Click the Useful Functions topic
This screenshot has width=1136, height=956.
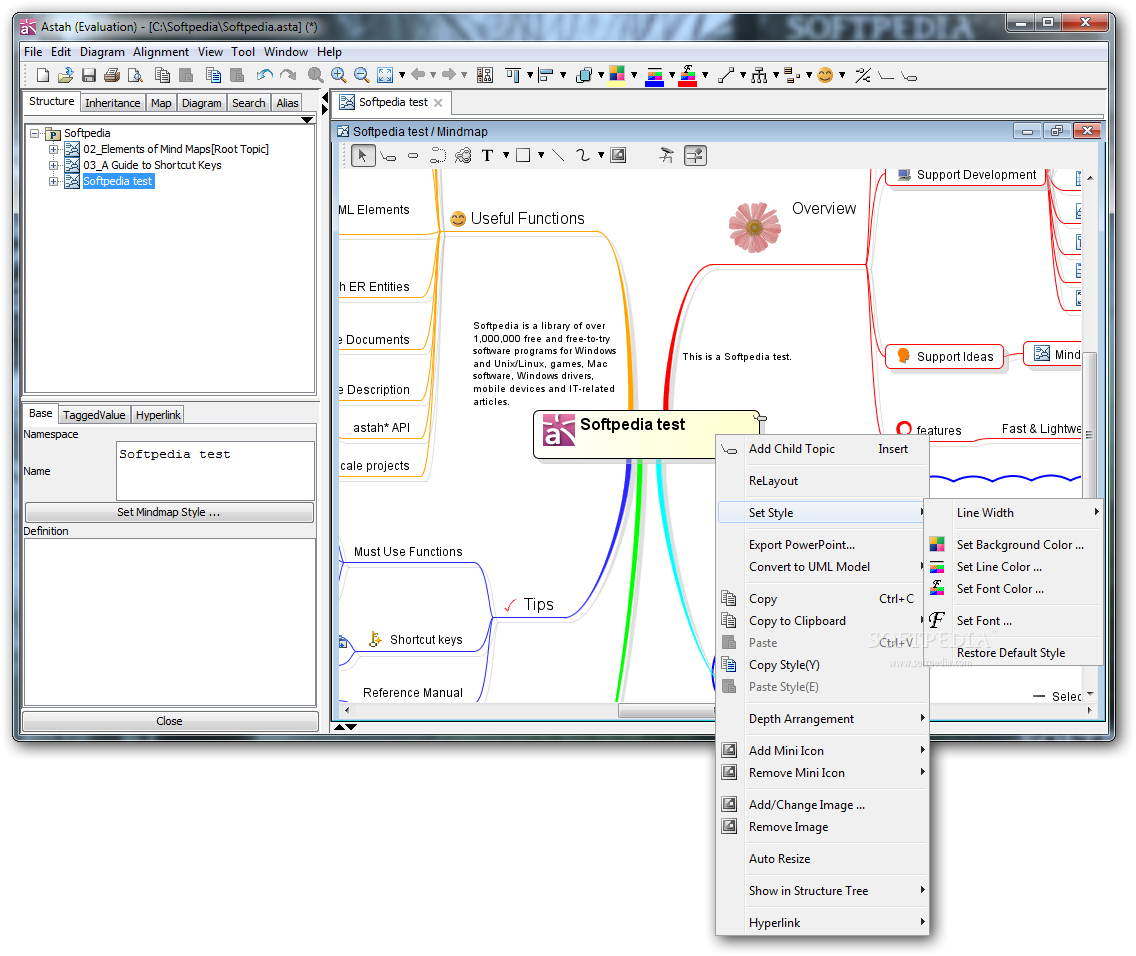coord(527,219)
